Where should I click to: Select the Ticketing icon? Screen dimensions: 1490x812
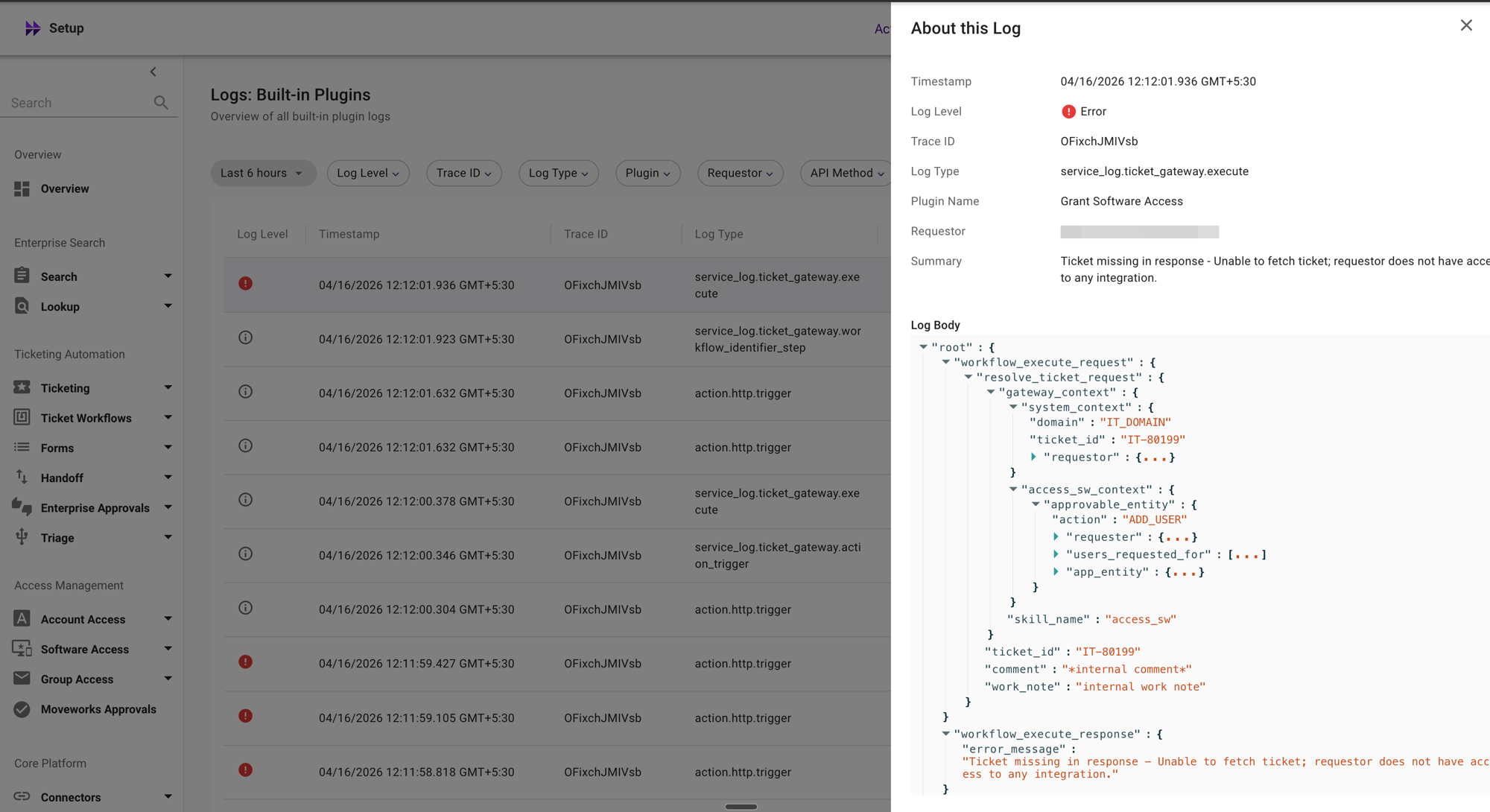click(x=23, y=387)
